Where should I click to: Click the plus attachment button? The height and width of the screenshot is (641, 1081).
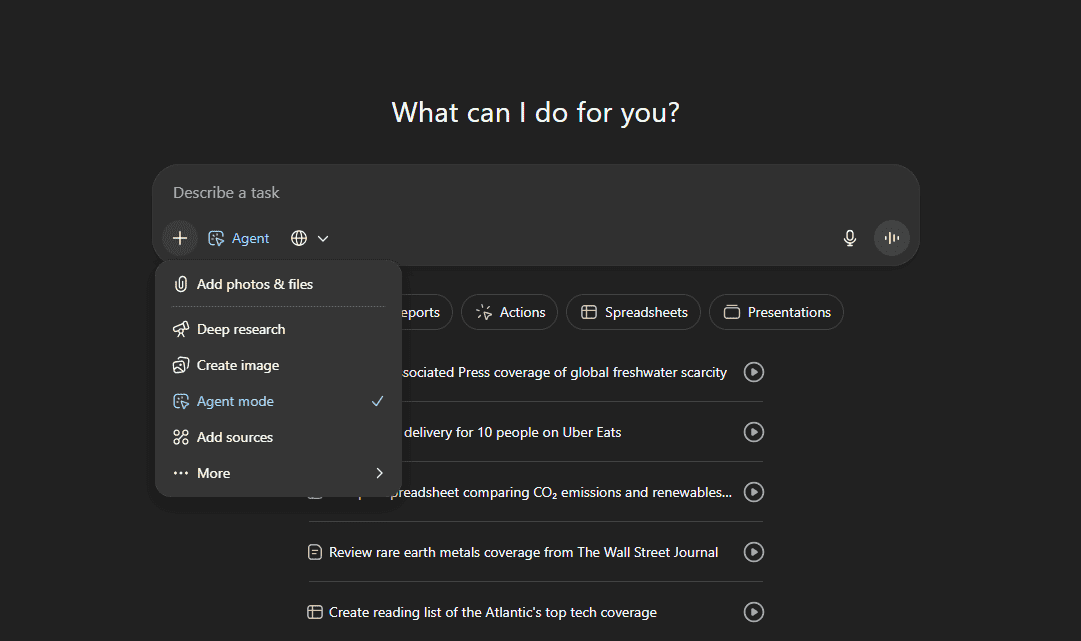pyautogui.click(x=180, y=238)
